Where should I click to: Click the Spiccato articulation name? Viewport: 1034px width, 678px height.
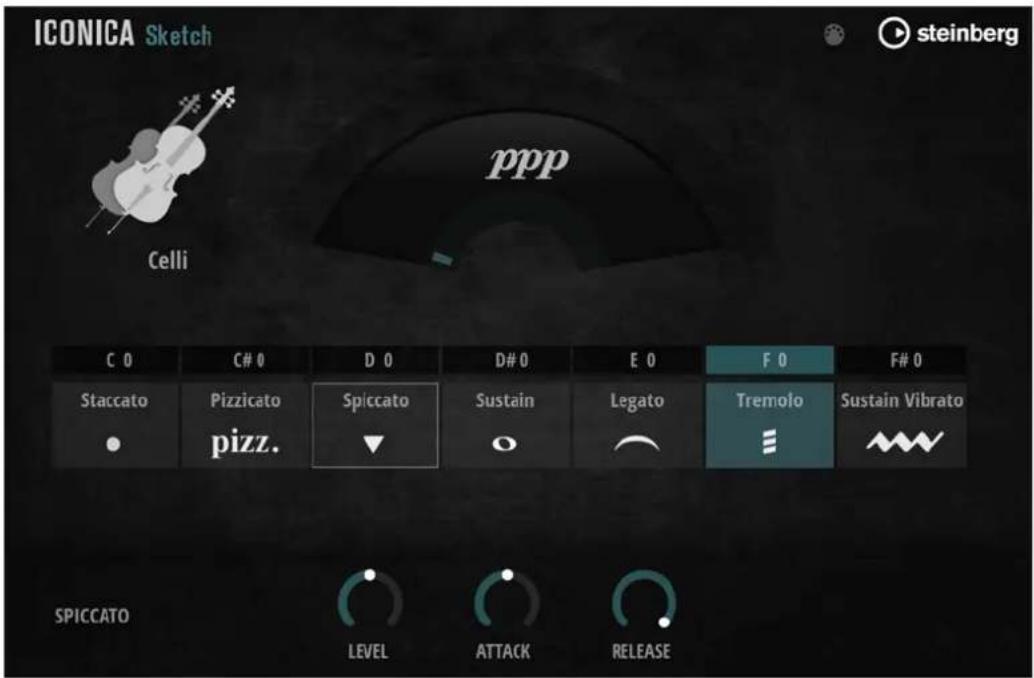pyautogui.click(x=376, y=401)
